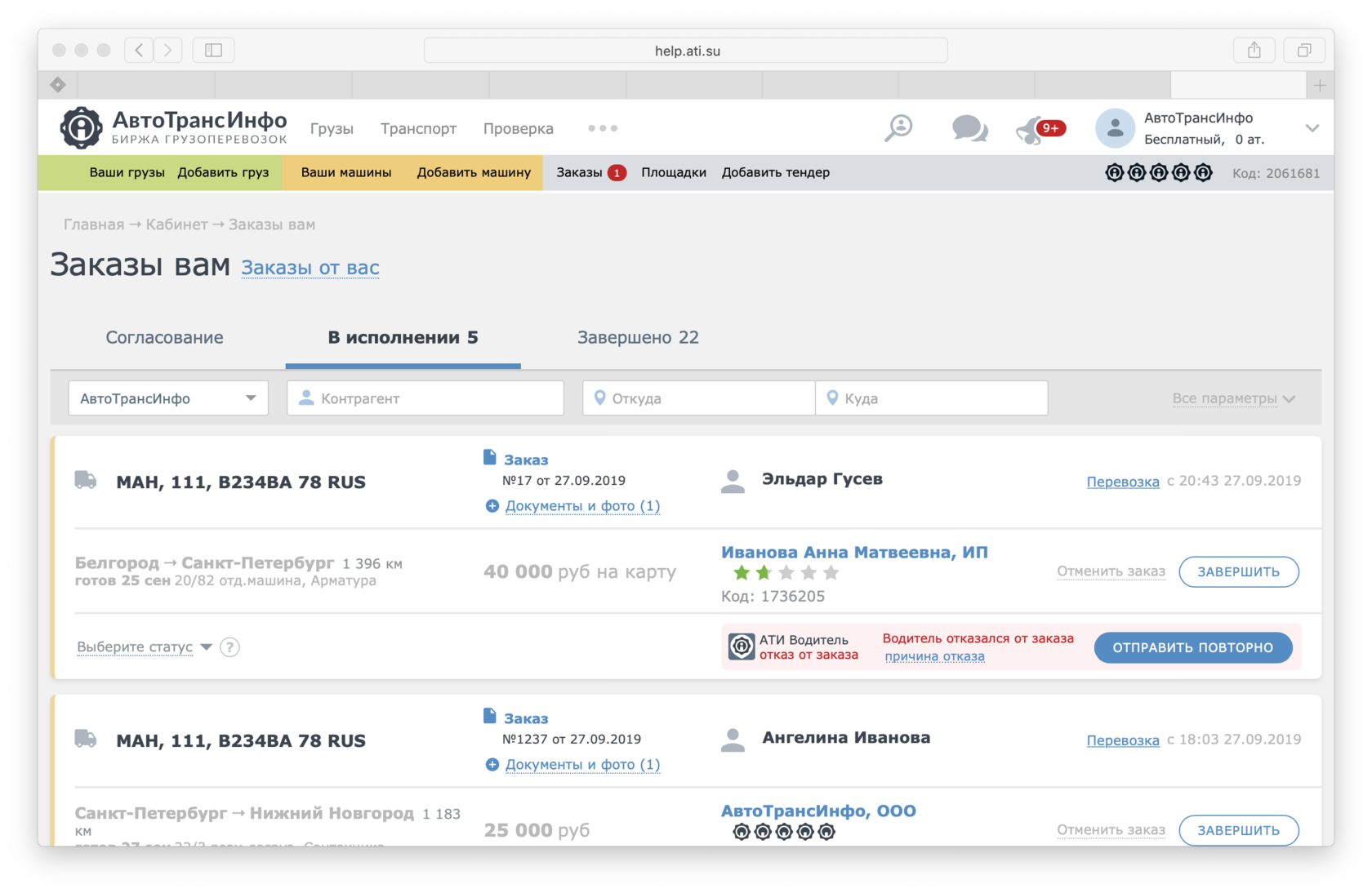Open Иванова Анна Матвеевна, ИП profile
The width and height of the screenshot is (1372, 893).
coord(854,553)
